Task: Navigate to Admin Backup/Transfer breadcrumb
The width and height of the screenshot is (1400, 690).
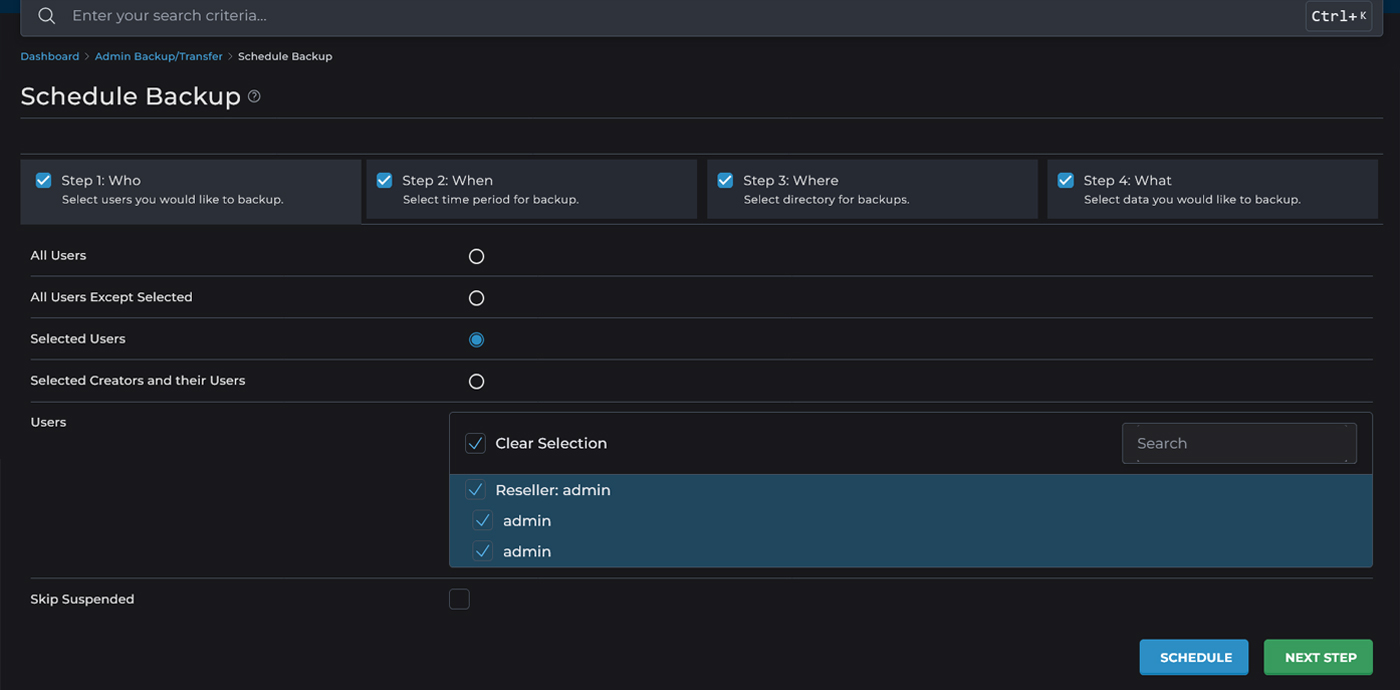Action: pyautogui.click(x=159, y=57)
